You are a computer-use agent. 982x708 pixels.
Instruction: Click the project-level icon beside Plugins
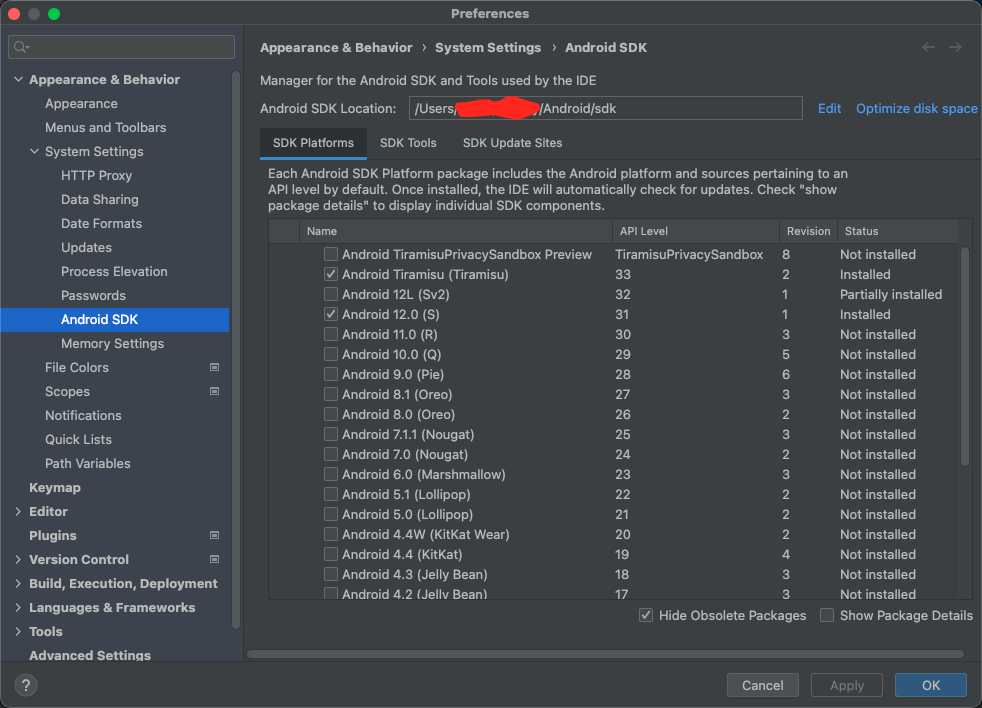[x=214, y=535]
